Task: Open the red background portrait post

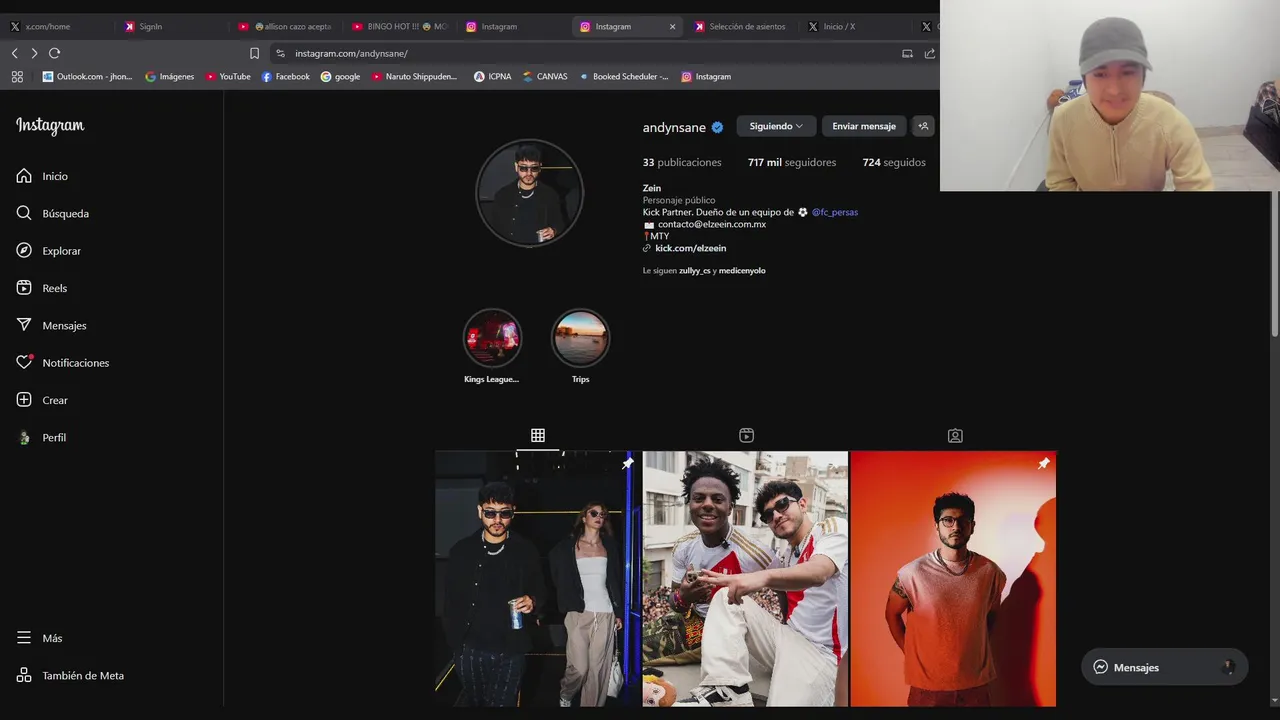Action: [x=953, y=579]
